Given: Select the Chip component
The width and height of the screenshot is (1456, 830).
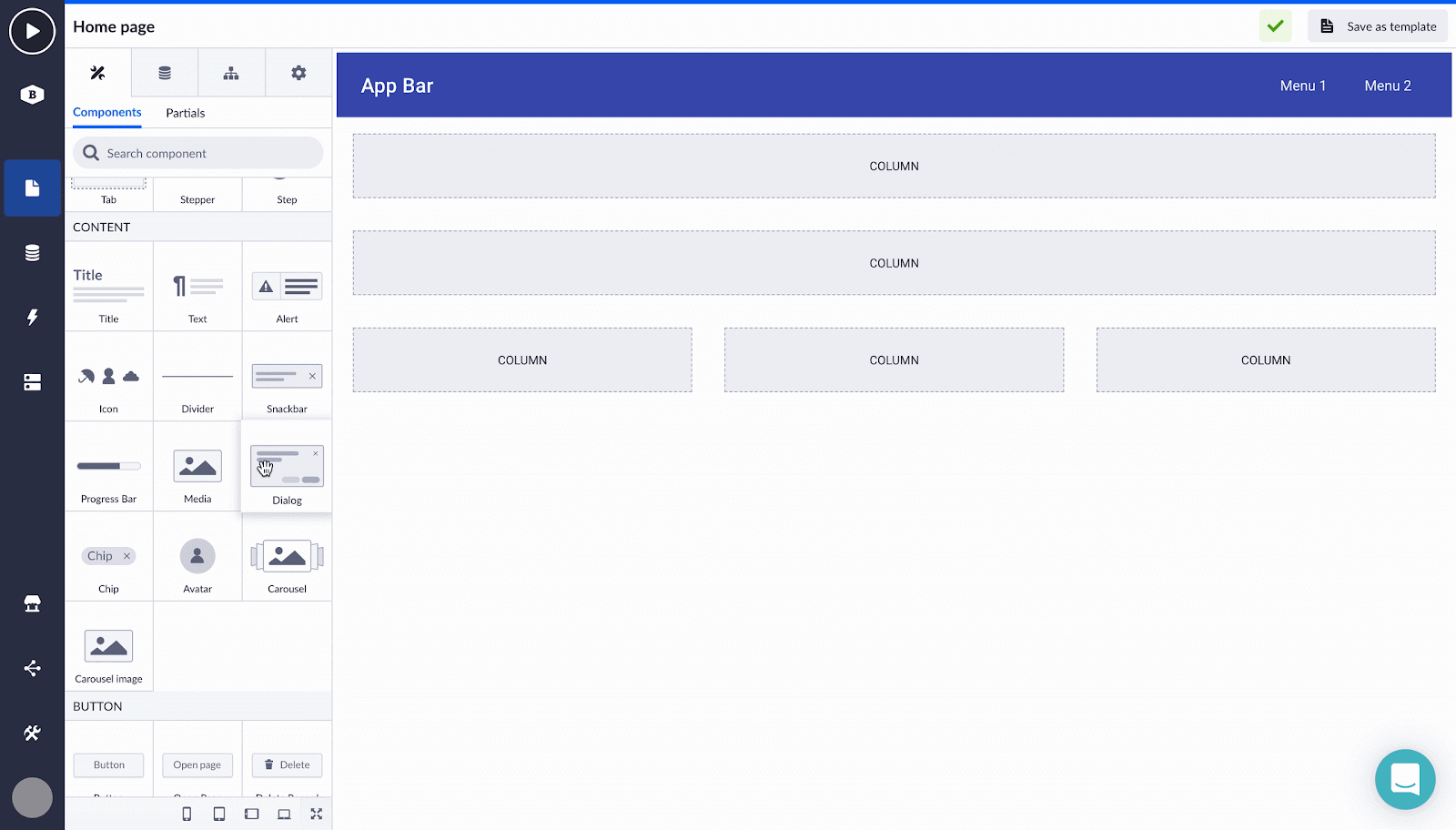Looking at the screenshot, I should (x=109, y=557).
